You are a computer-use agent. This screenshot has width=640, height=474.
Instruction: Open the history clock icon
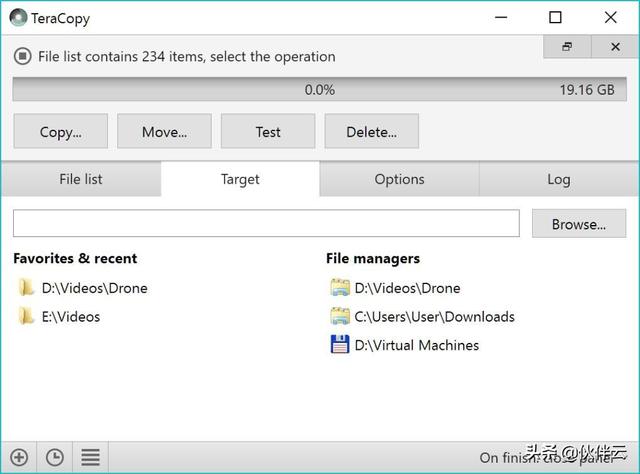(54, 457)
